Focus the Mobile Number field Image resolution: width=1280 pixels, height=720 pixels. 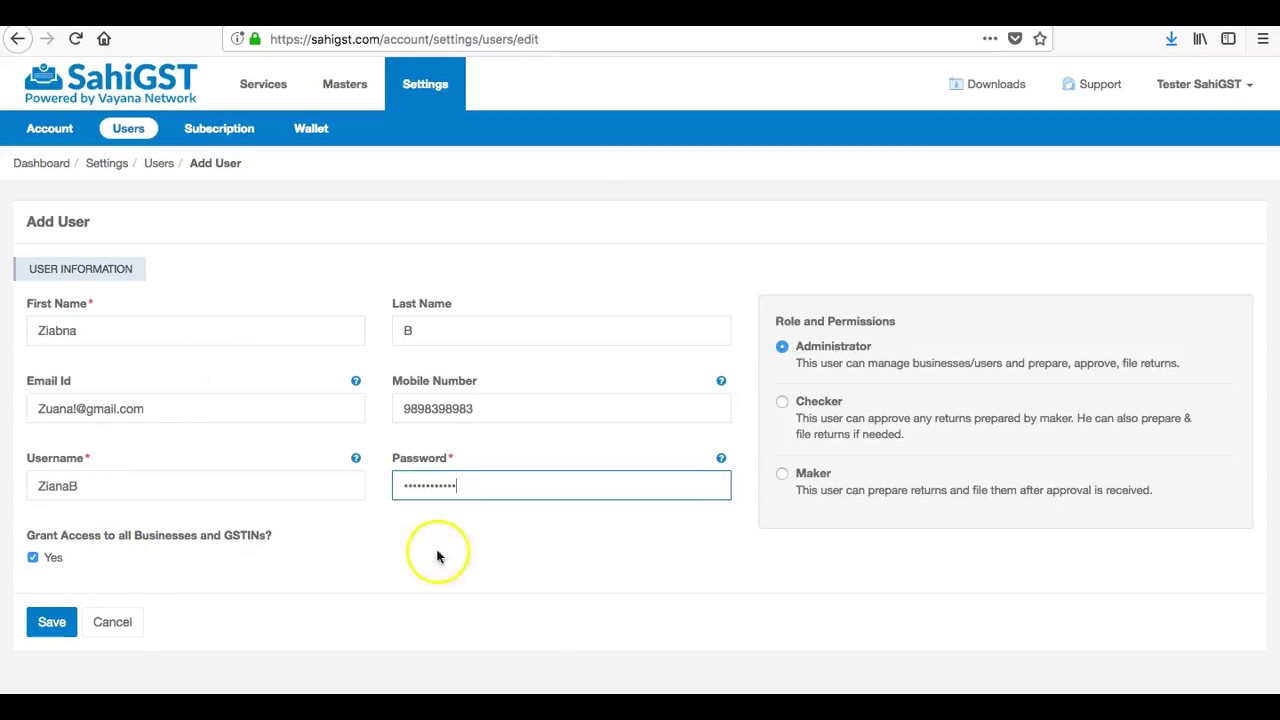[x=561, y=409]
